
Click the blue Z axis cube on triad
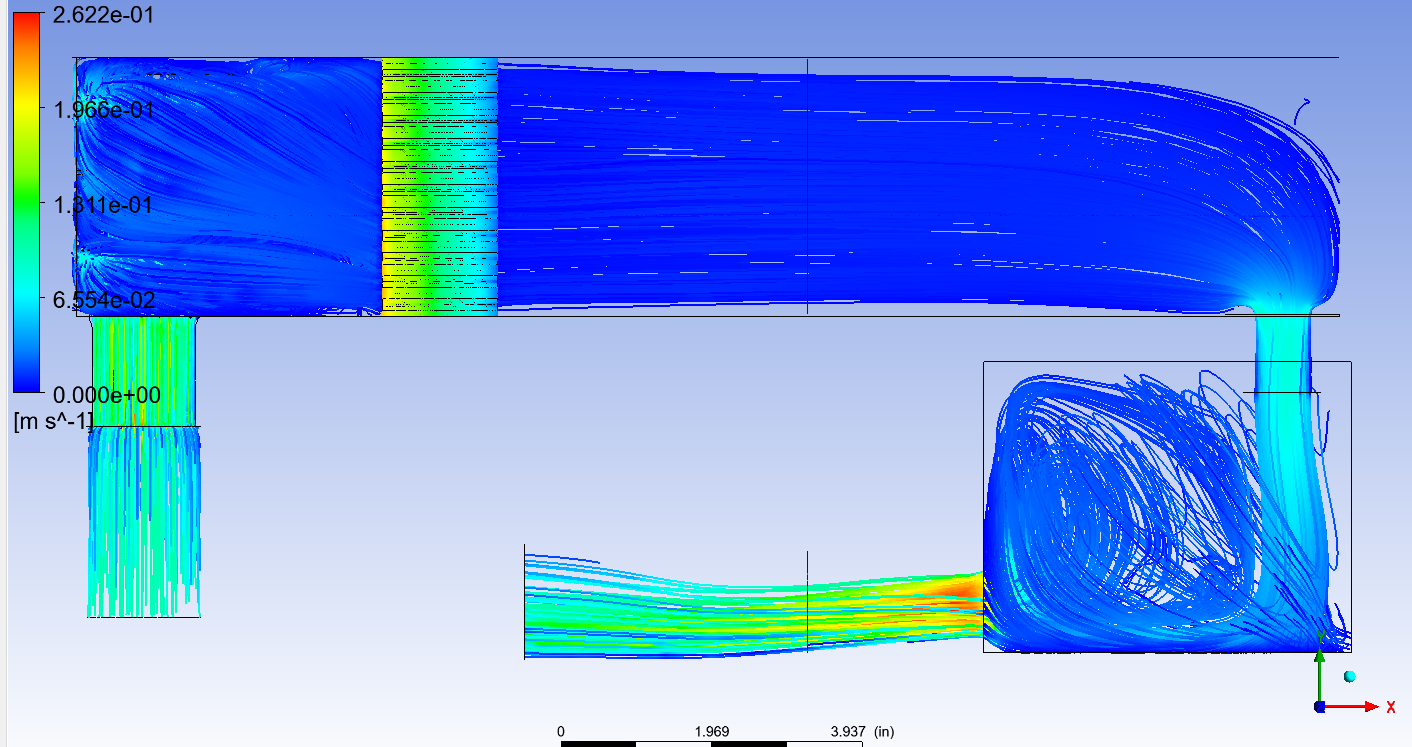(1320, 707)
